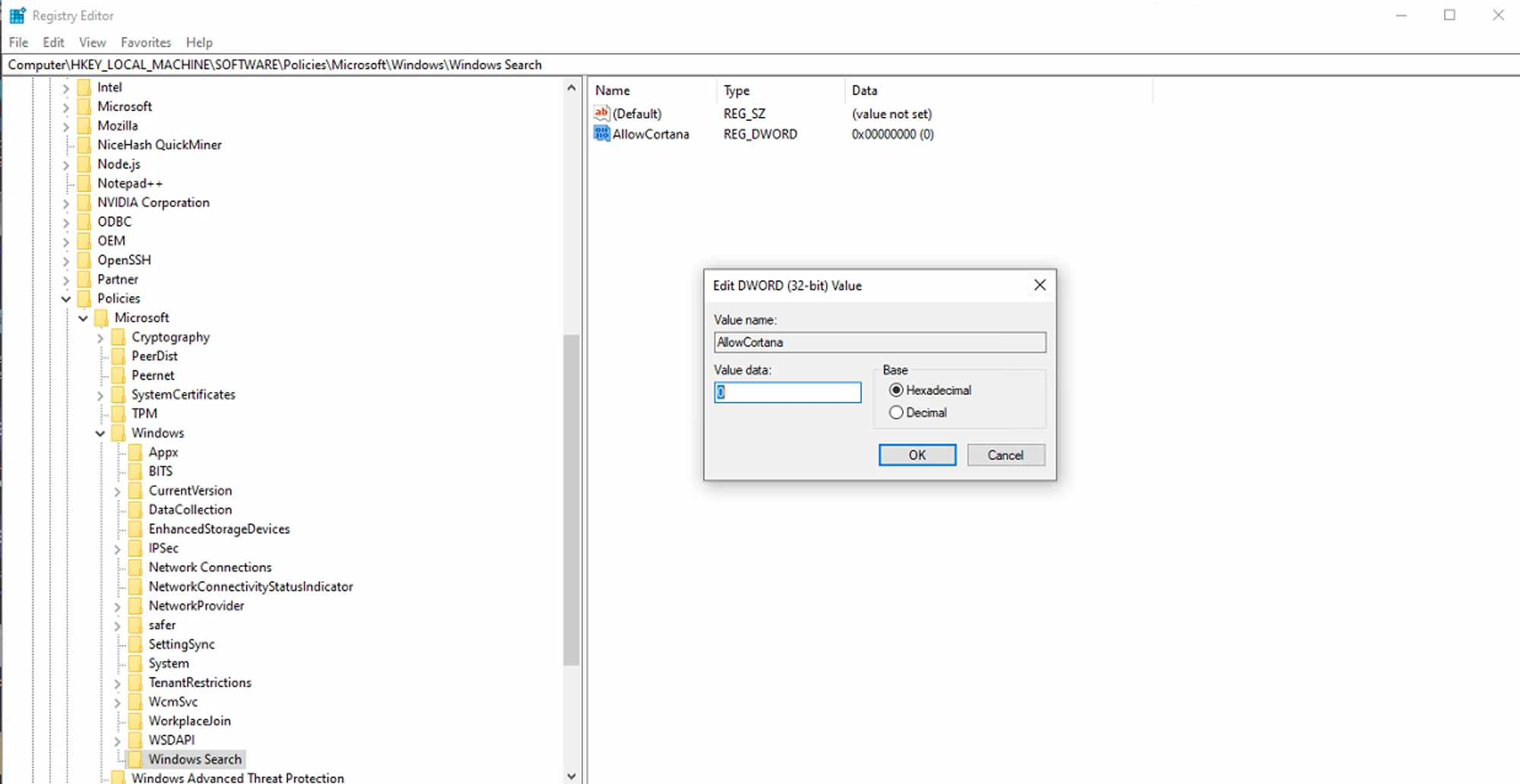Cancel the Edit DWORD dialog
This screenshot has width=1520, height=784.
pyautogui.click(x=1005, y=455)
